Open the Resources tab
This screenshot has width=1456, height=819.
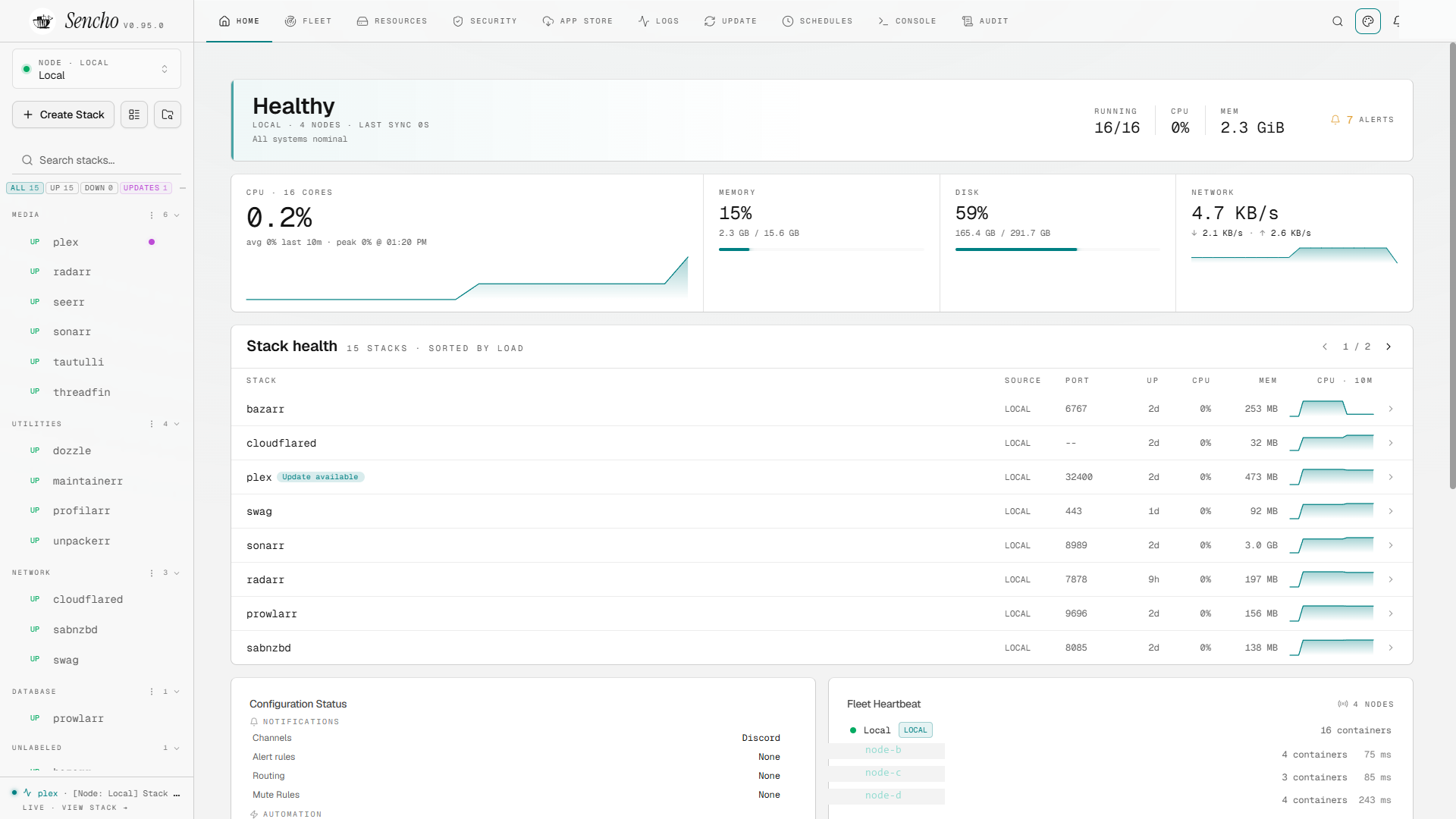coord(392,21)
